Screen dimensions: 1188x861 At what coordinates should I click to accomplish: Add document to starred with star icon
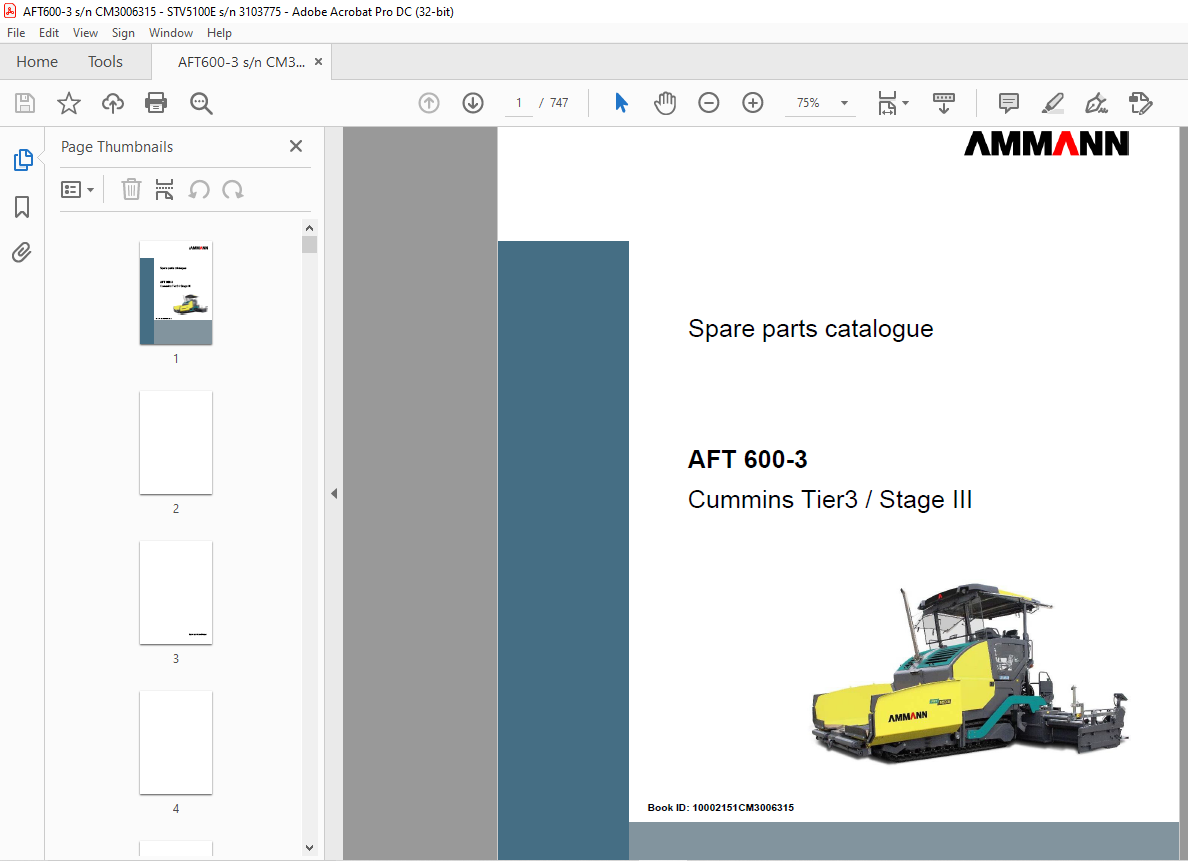(x=69, y=103)
